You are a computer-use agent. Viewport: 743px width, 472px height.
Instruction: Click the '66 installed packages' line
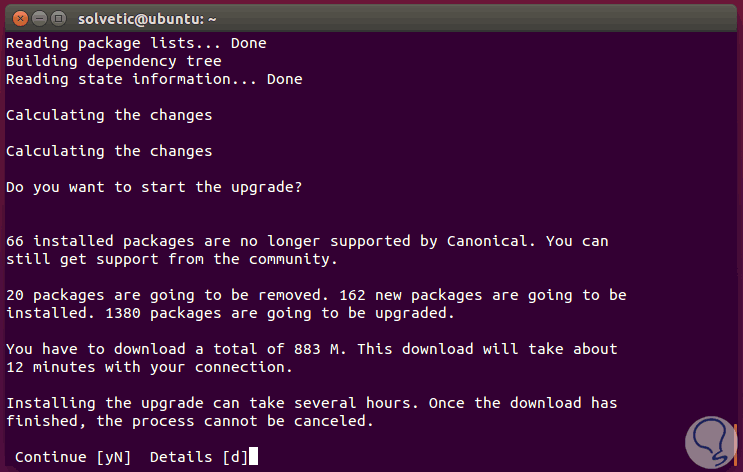pos(306,241)
